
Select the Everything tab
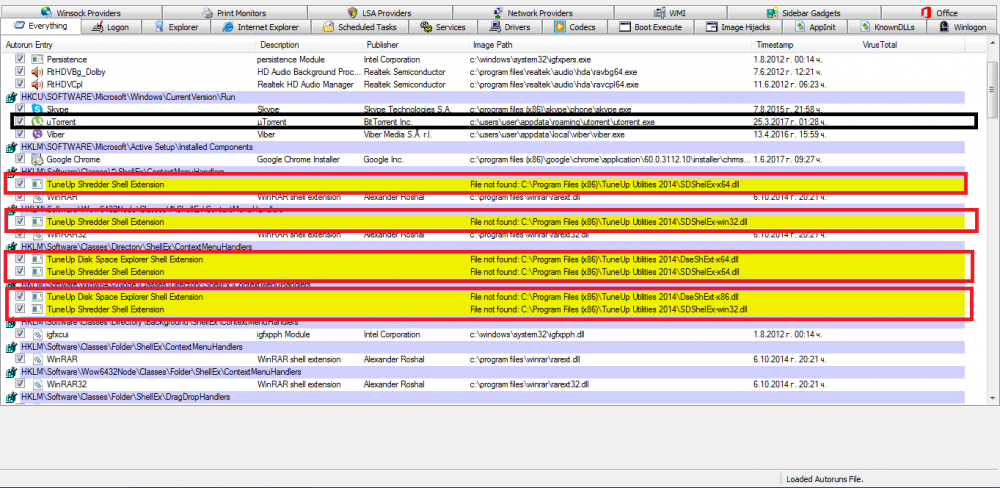[41, 26]
